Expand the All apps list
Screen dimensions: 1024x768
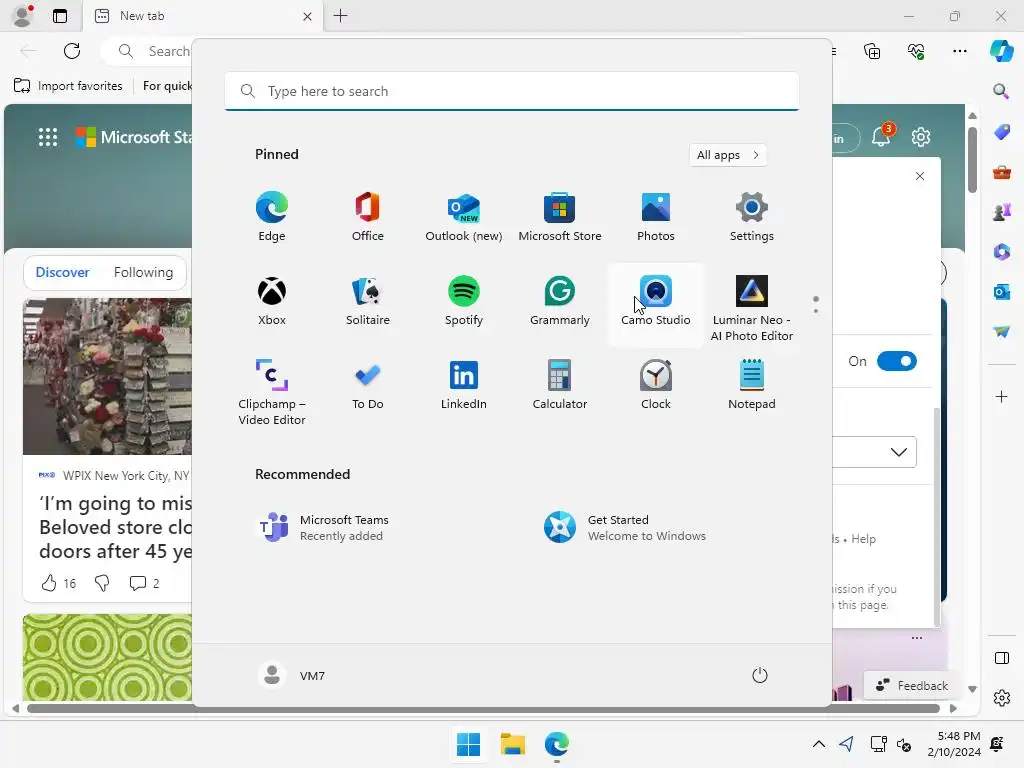[728, 155]
